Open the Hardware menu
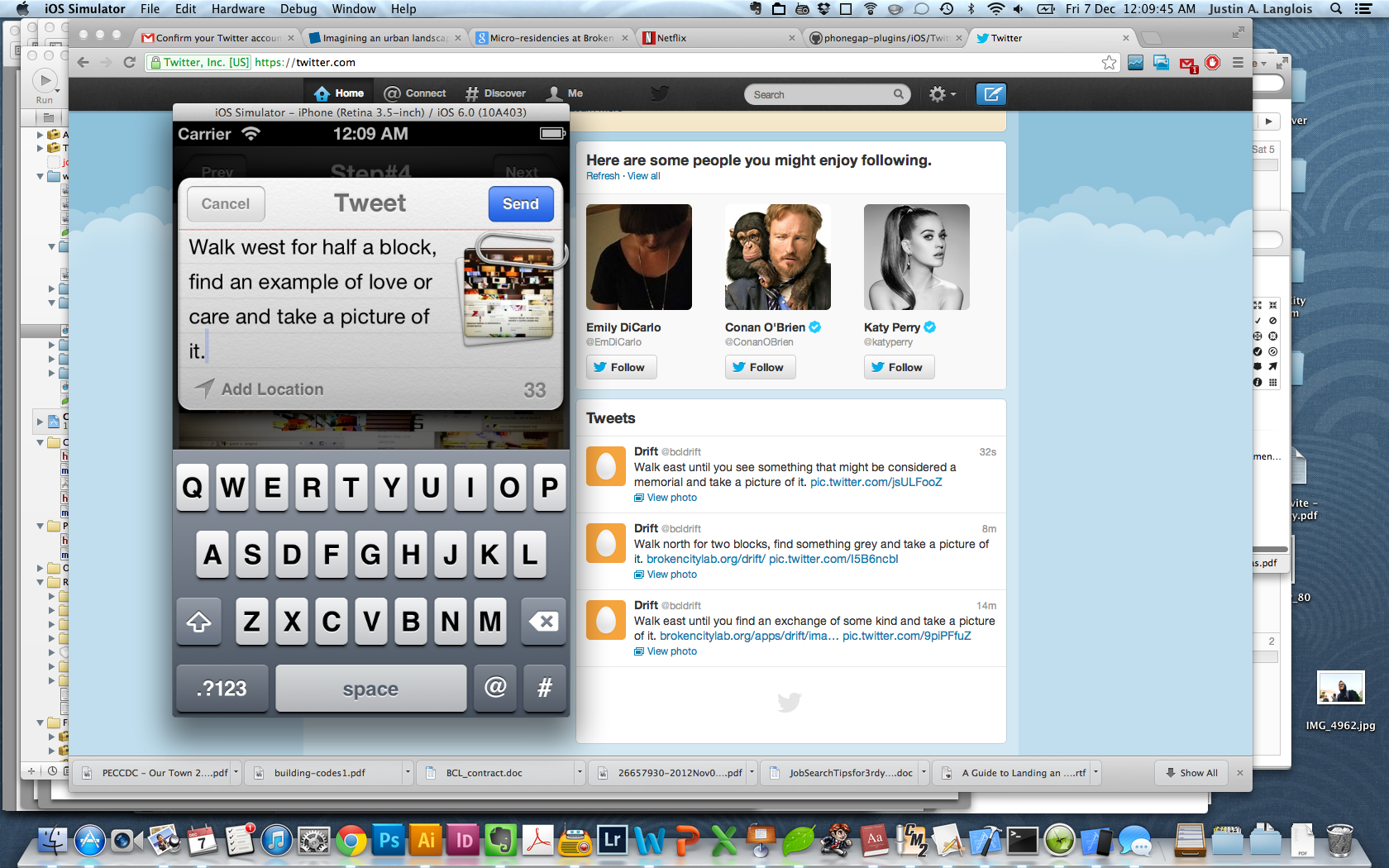Viewport: 1389px width, 868px height. pyautogui.click(x=238, y=9)
